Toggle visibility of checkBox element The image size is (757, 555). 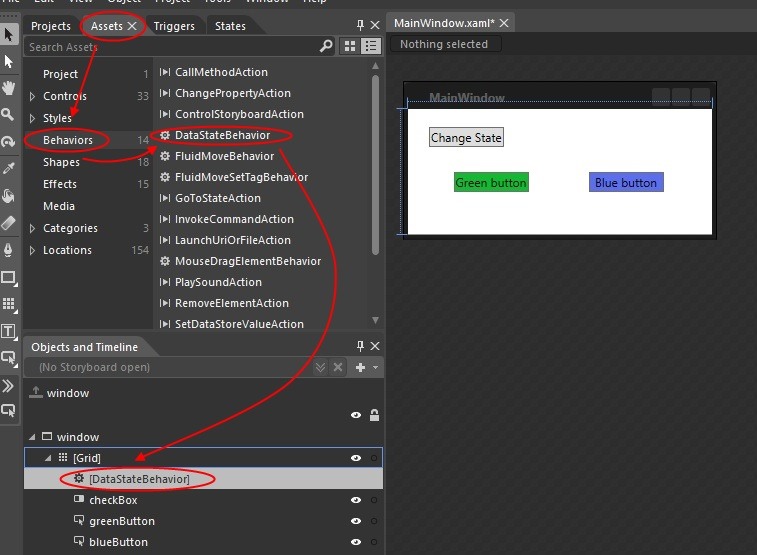355,500
